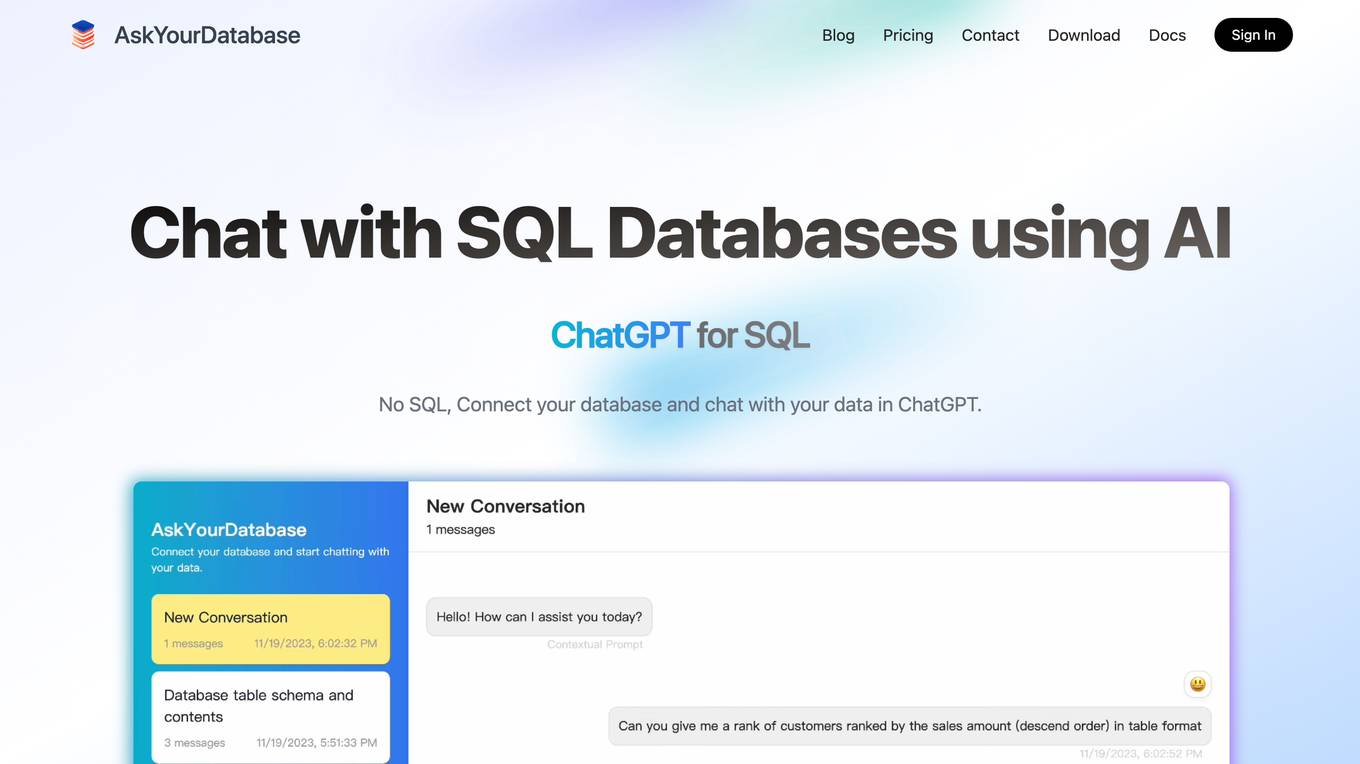Click the customer ranking request message bubble
Screen dimensions: 1360x764
click(x=910, y=726)
